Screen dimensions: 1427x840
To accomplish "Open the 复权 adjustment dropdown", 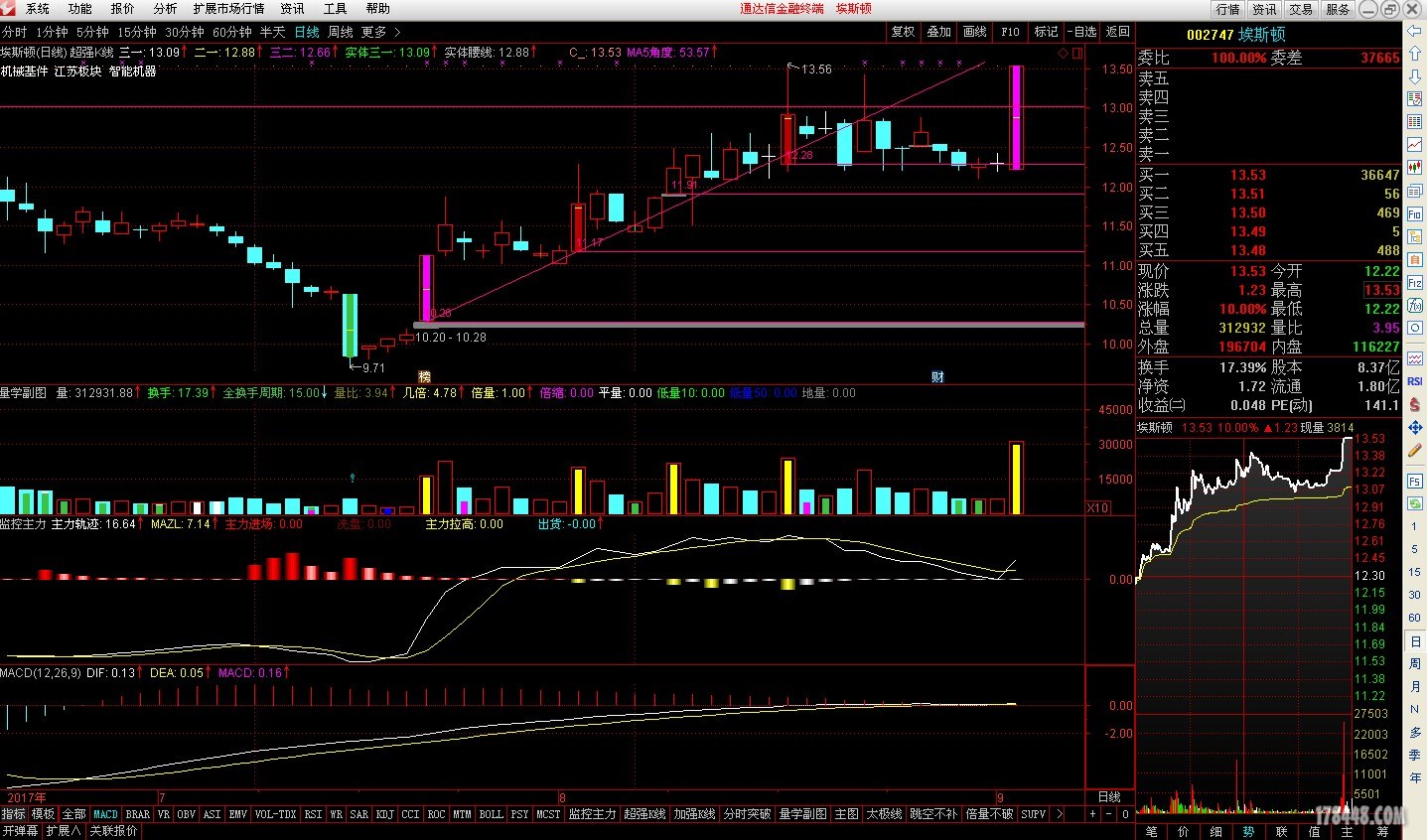I will [x=903, y=32].
